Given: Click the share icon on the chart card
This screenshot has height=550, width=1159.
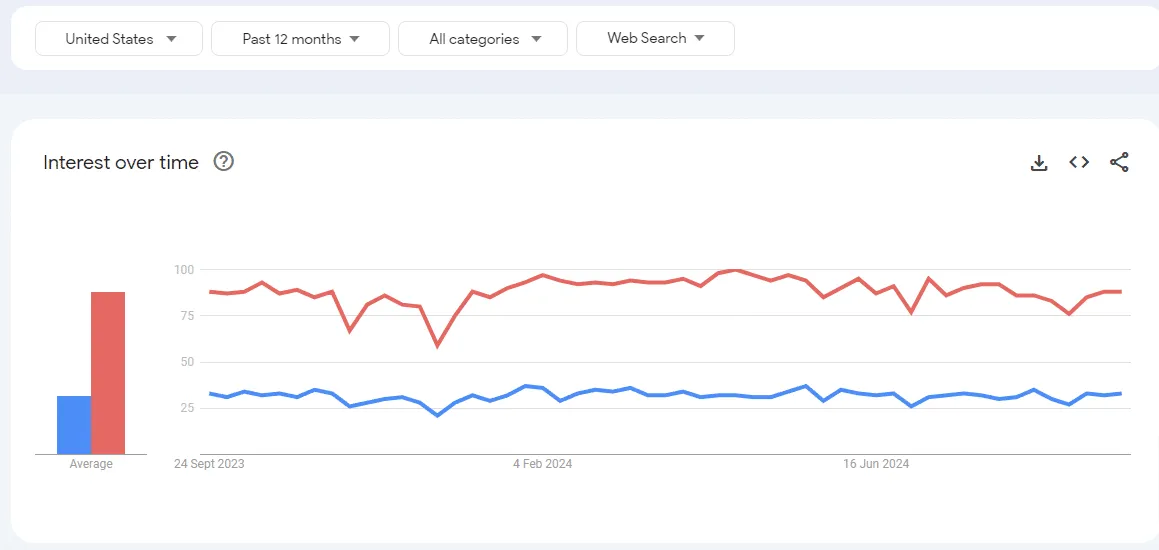Looking at the screenshot, I should 1119,162.
